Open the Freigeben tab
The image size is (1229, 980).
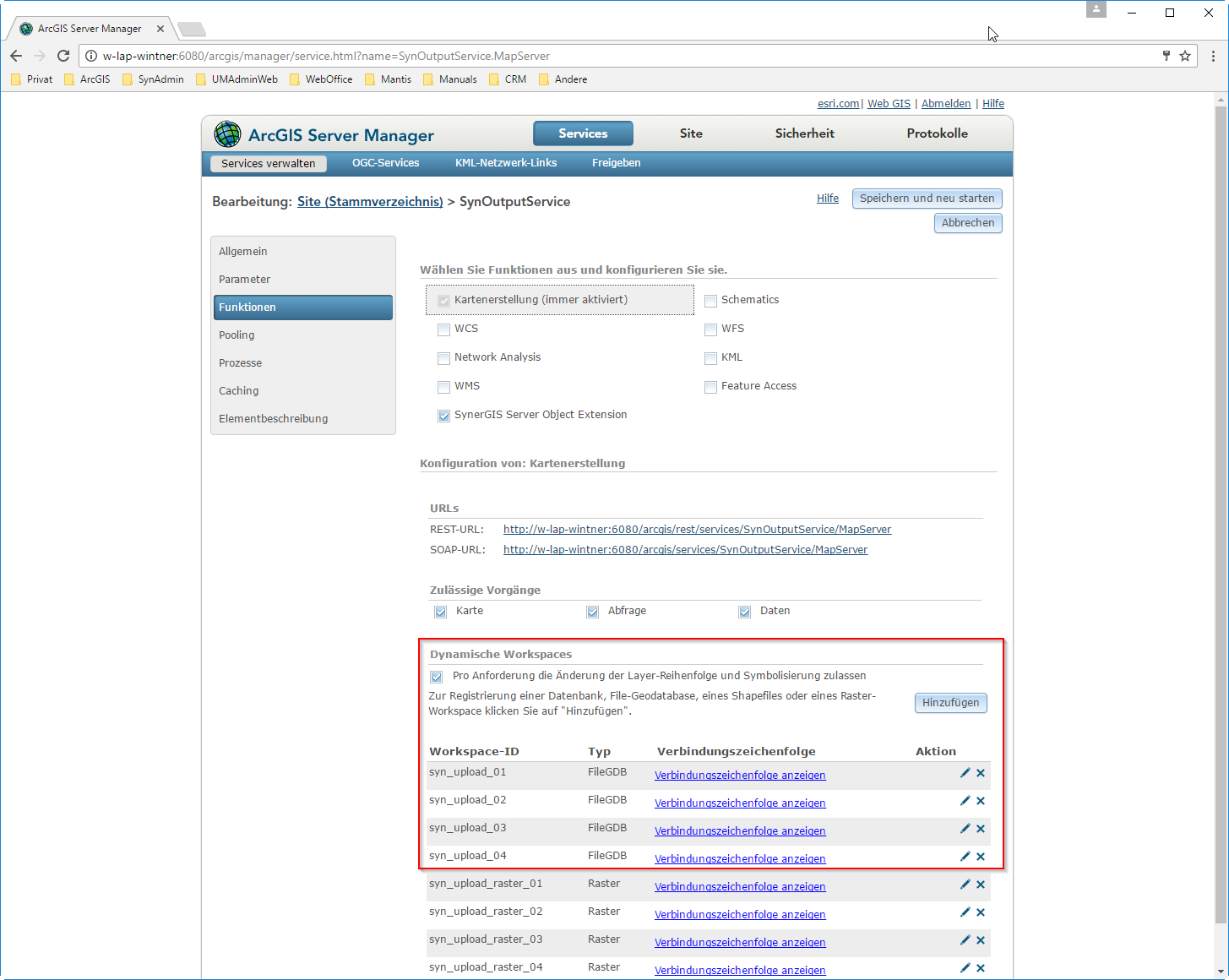615,163
